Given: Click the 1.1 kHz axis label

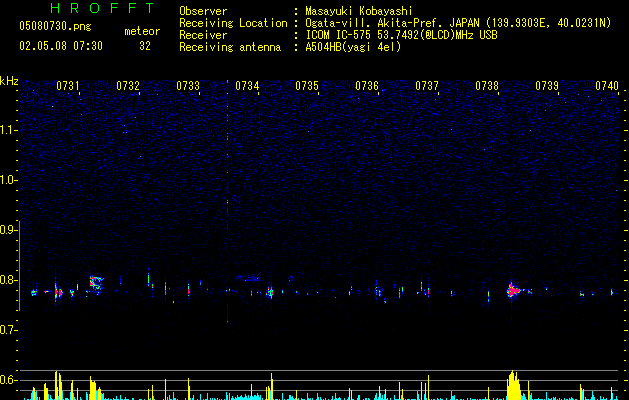Looking at the screenshot, I should [x=8, y=130].
